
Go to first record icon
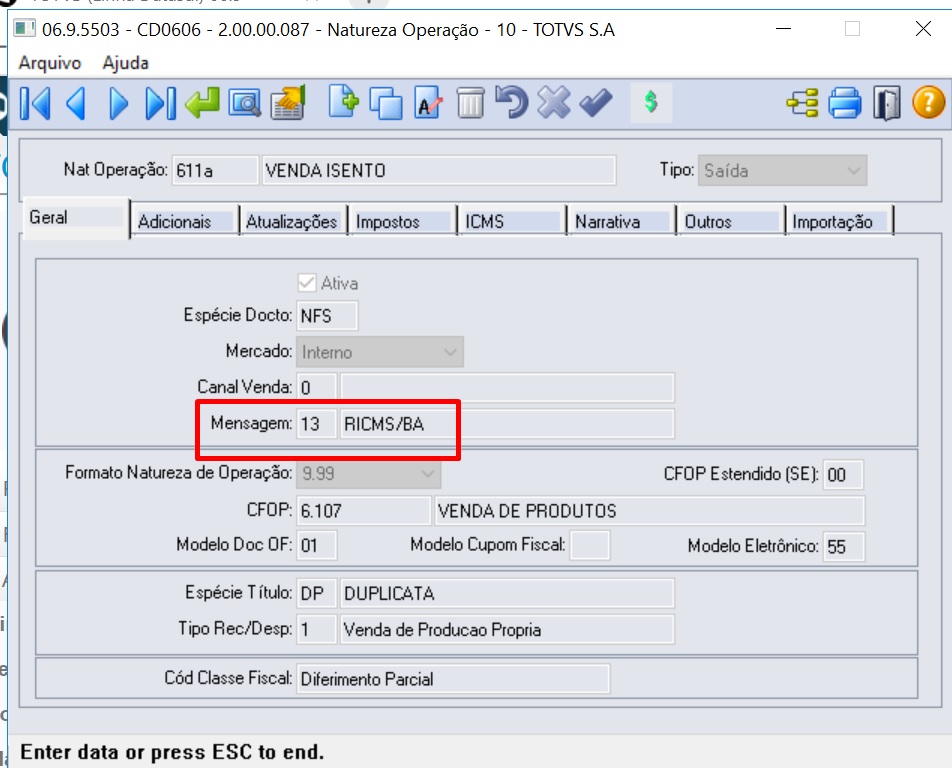click(x=35, y=103)
